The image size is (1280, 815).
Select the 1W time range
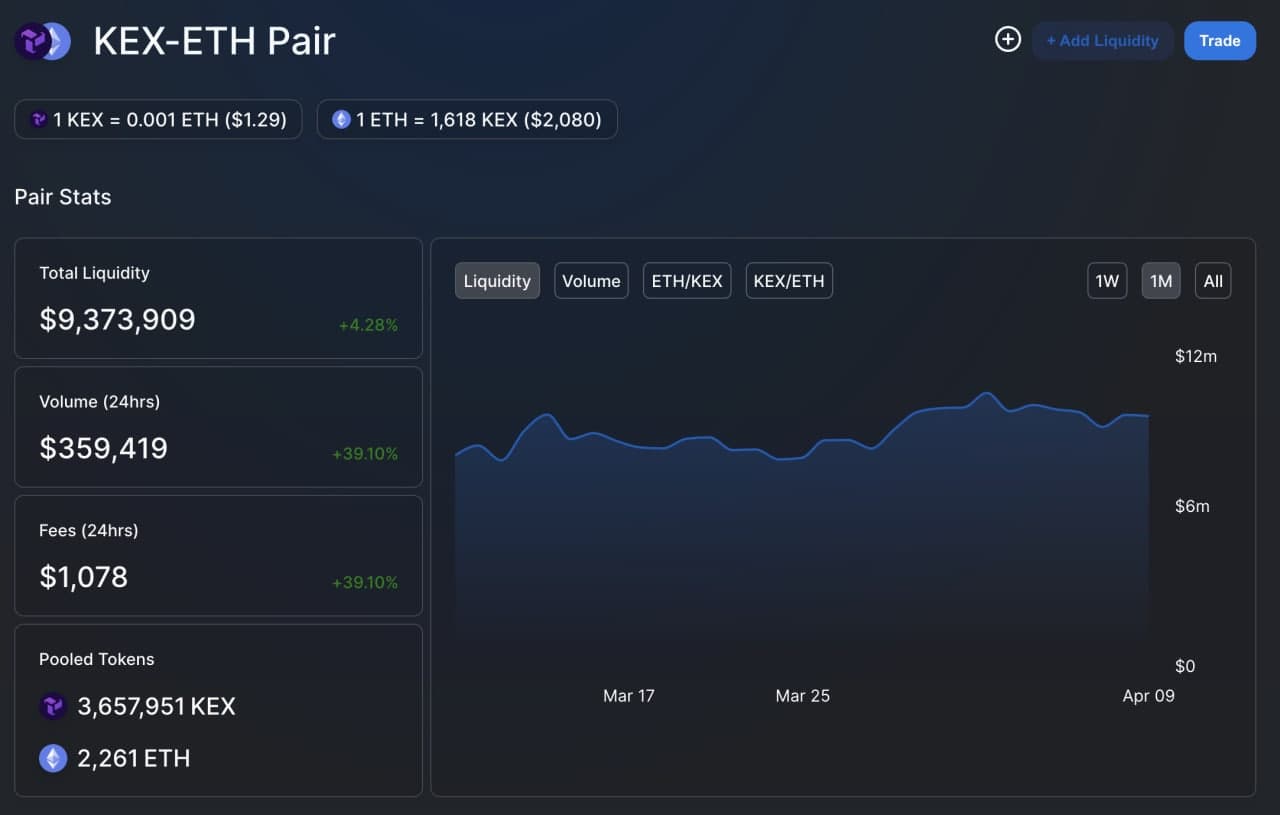tap(1107, 281)
